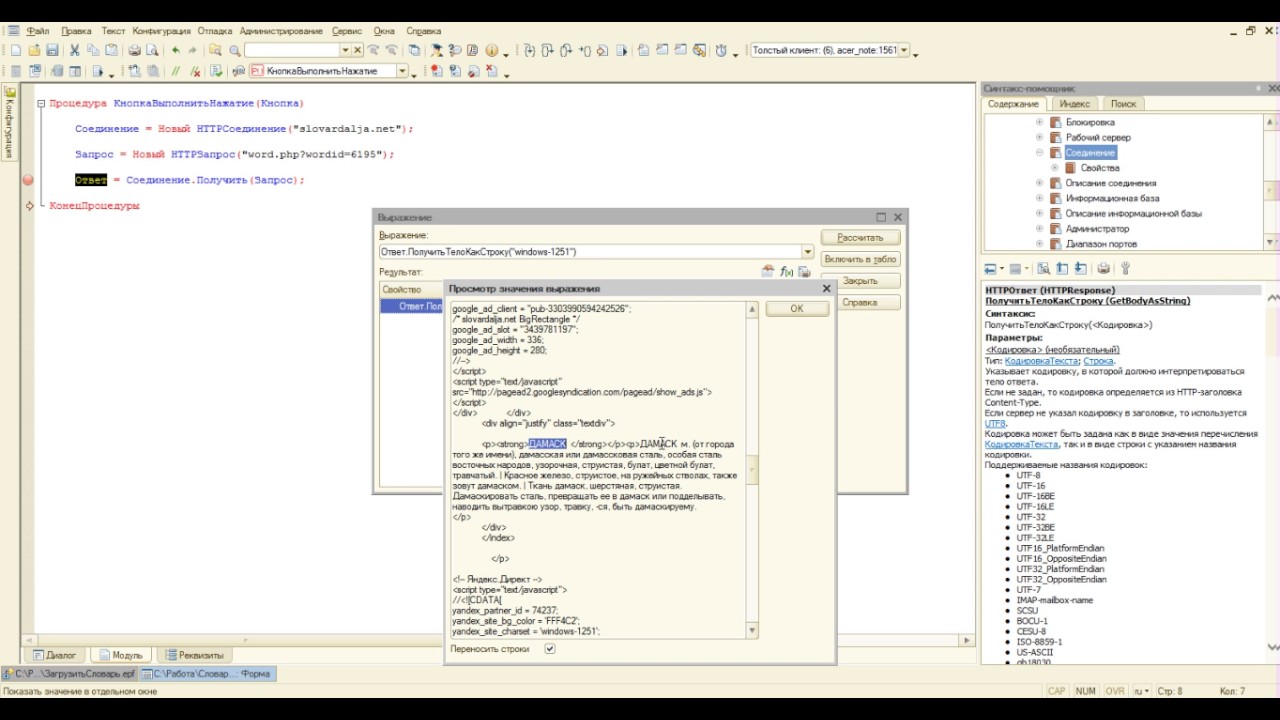Collapse the 'Соединение' tree node
Screen dimensions: 1280x720
pos(1039,153)
